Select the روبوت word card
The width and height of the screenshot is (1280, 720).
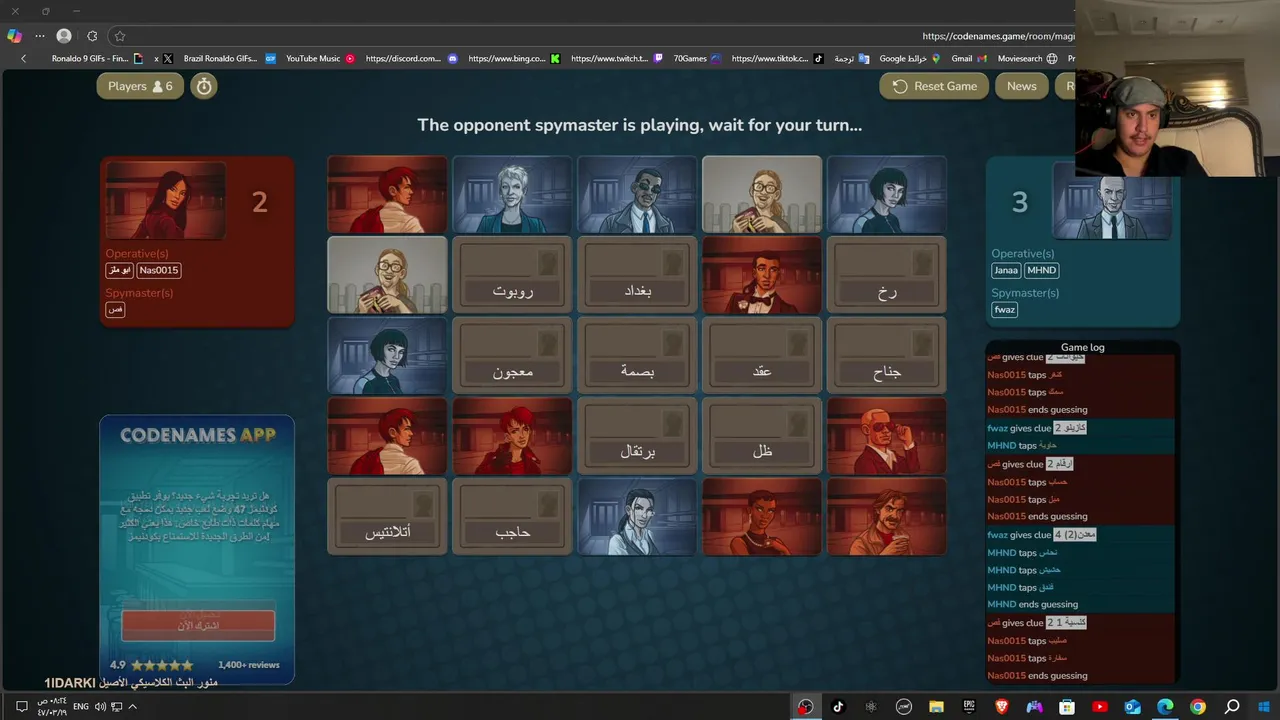pyautogui.click(x=512, y=275)
